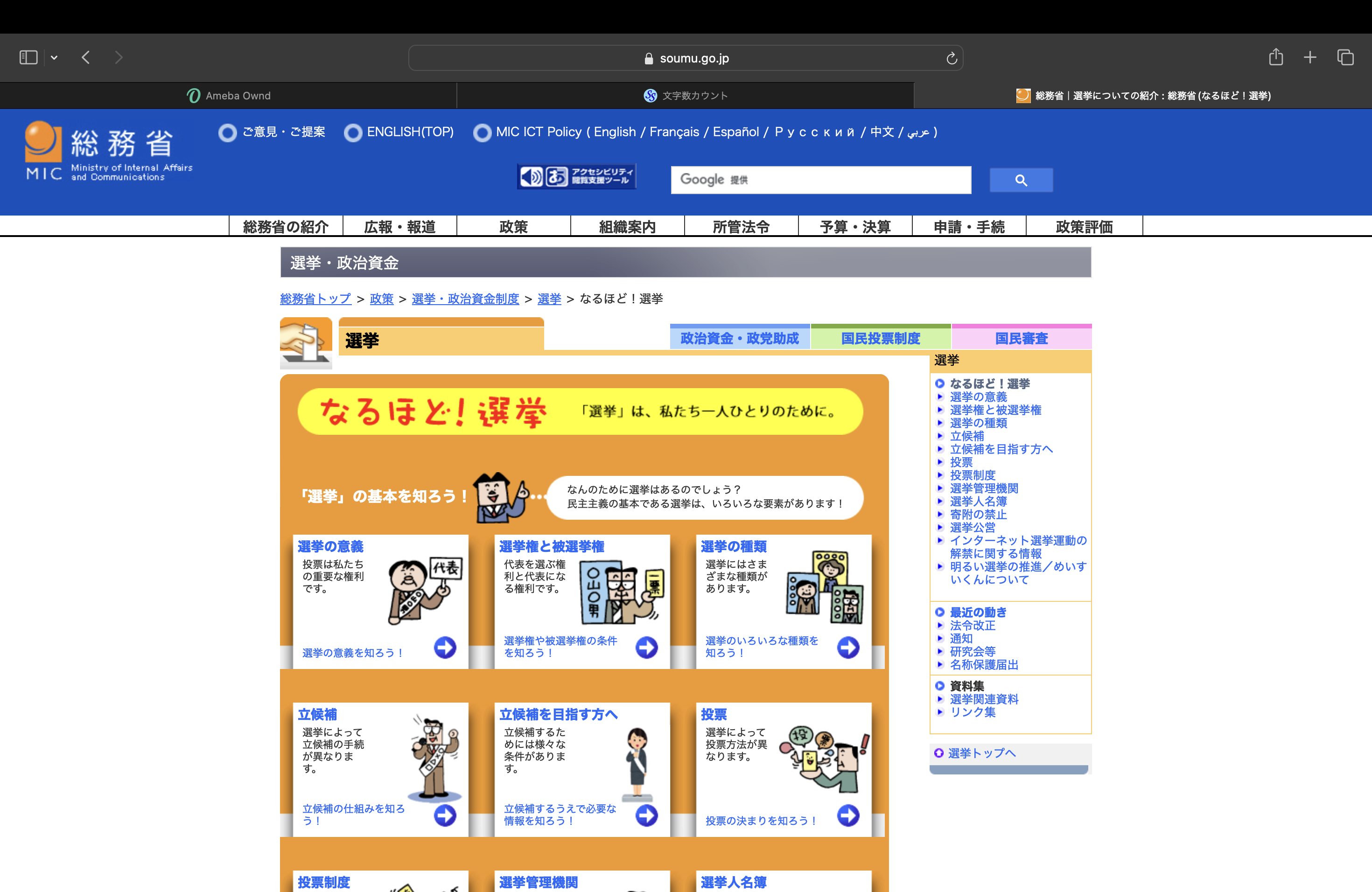Open the 組織案内 menu
This screenshot has height=892, width=1372.
click(627, 226)
